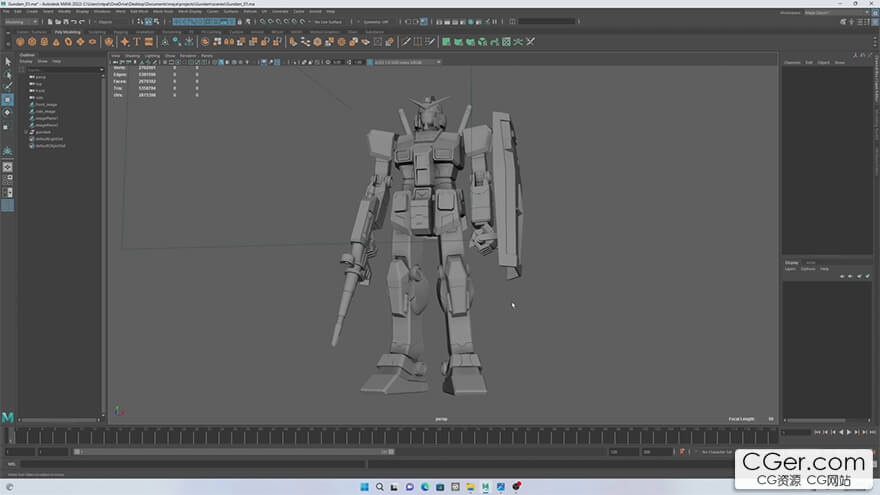
Task: Open the Modeling menu set dropdown
Action: click(21, 22)
